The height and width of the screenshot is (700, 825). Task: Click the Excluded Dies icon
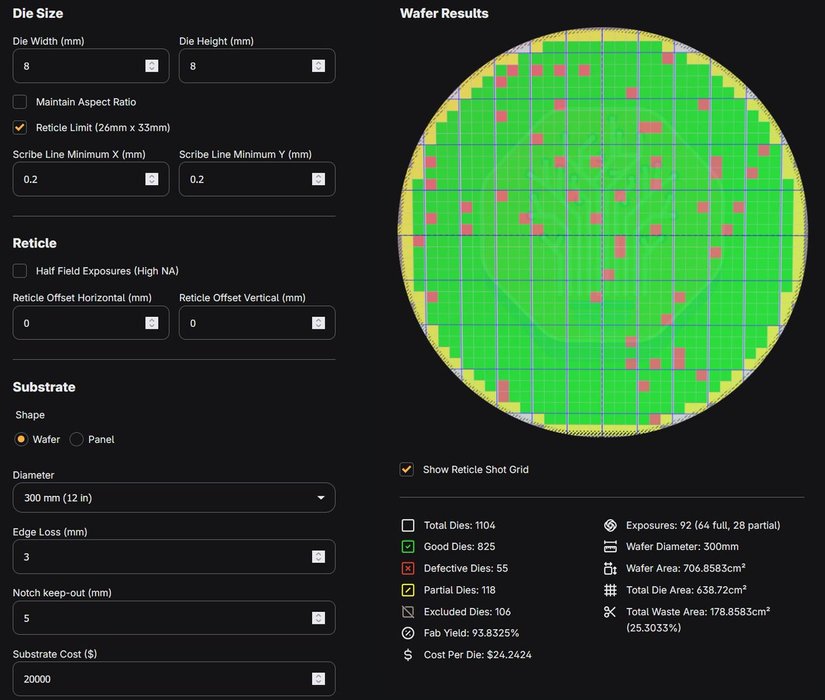(x=408, y=612)
